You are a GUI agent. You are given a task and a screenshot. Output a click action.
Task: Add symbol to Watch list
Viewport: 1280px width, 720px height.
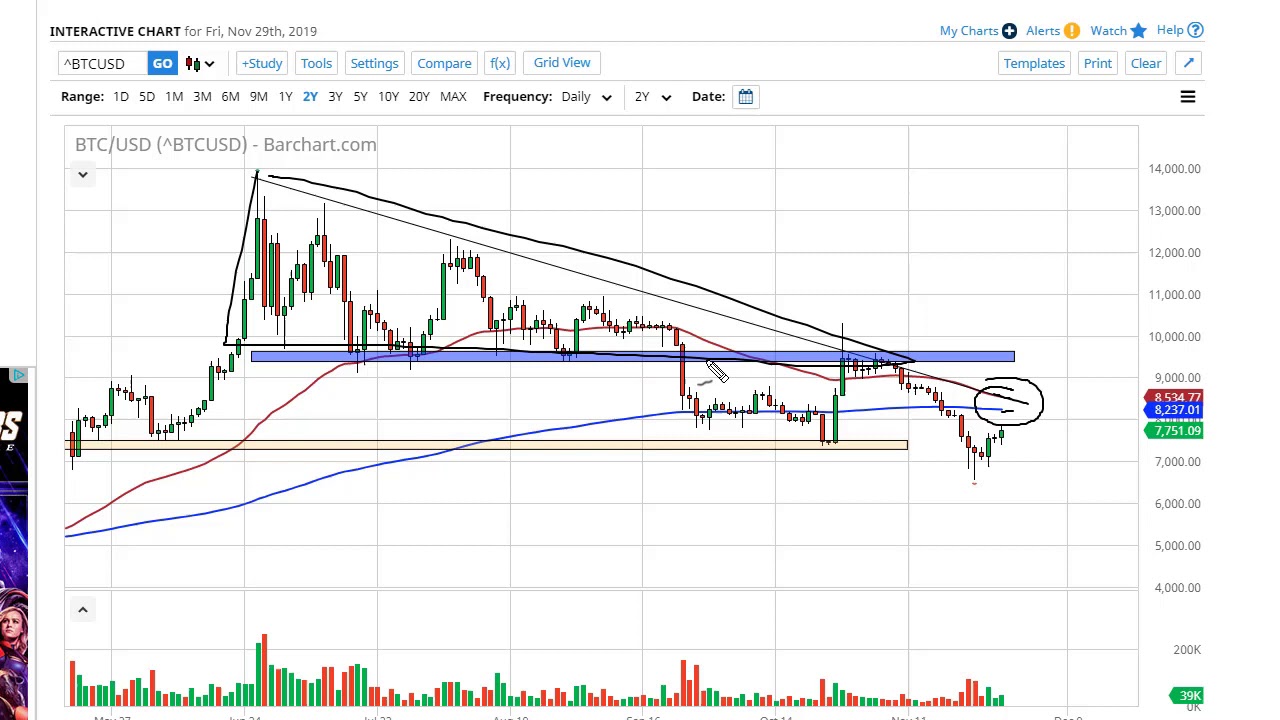(x=1108, y=31)
